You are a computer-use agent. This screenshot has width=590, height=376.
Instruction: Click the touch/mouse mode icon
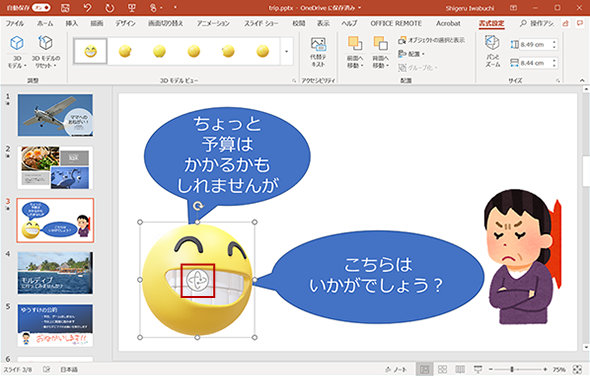[154, 8]
